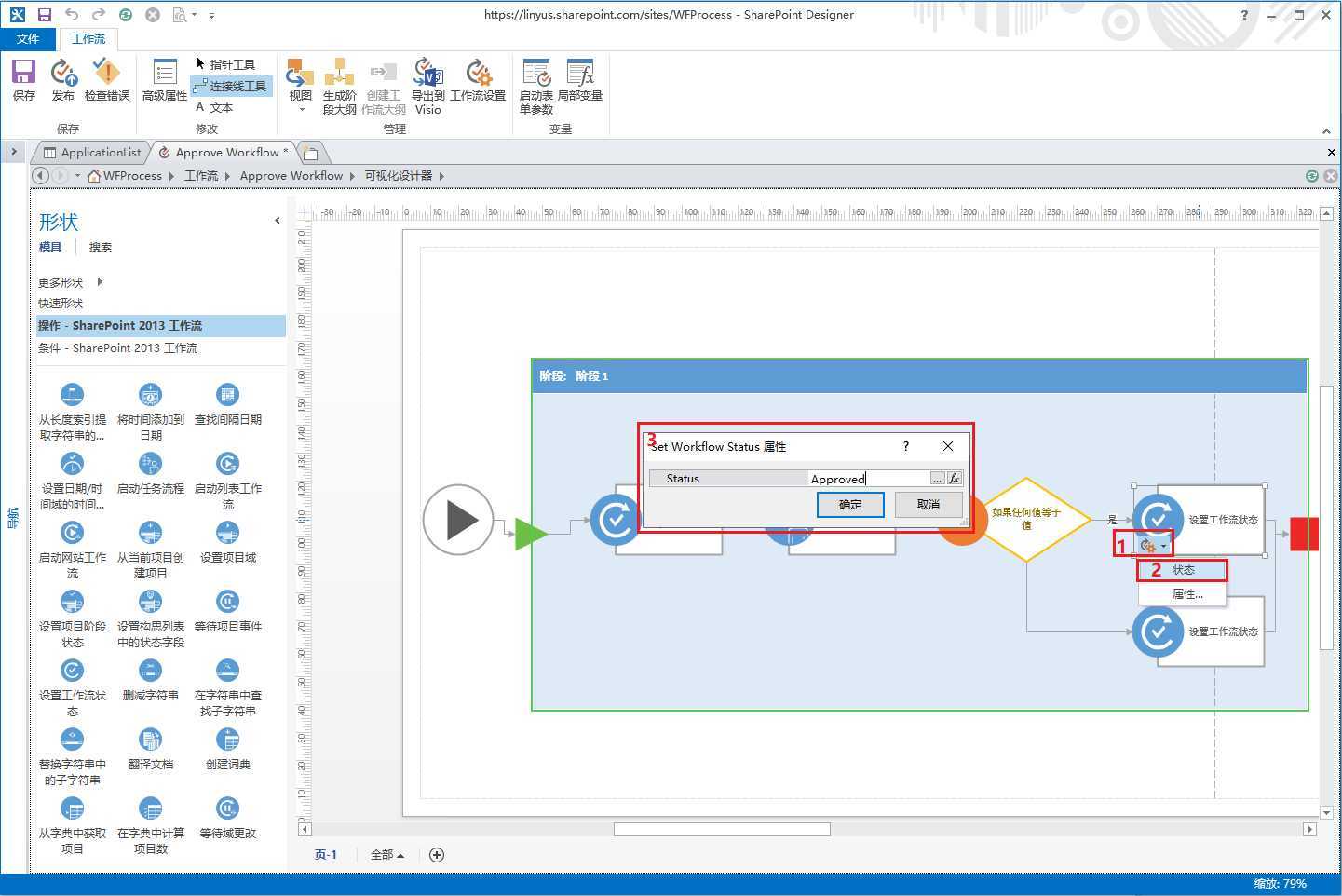The image size is (1342, 896).
Task: Pick 设置域 action shape (设置项目域)
Action: pyautogui.click(x=227, y=542)
